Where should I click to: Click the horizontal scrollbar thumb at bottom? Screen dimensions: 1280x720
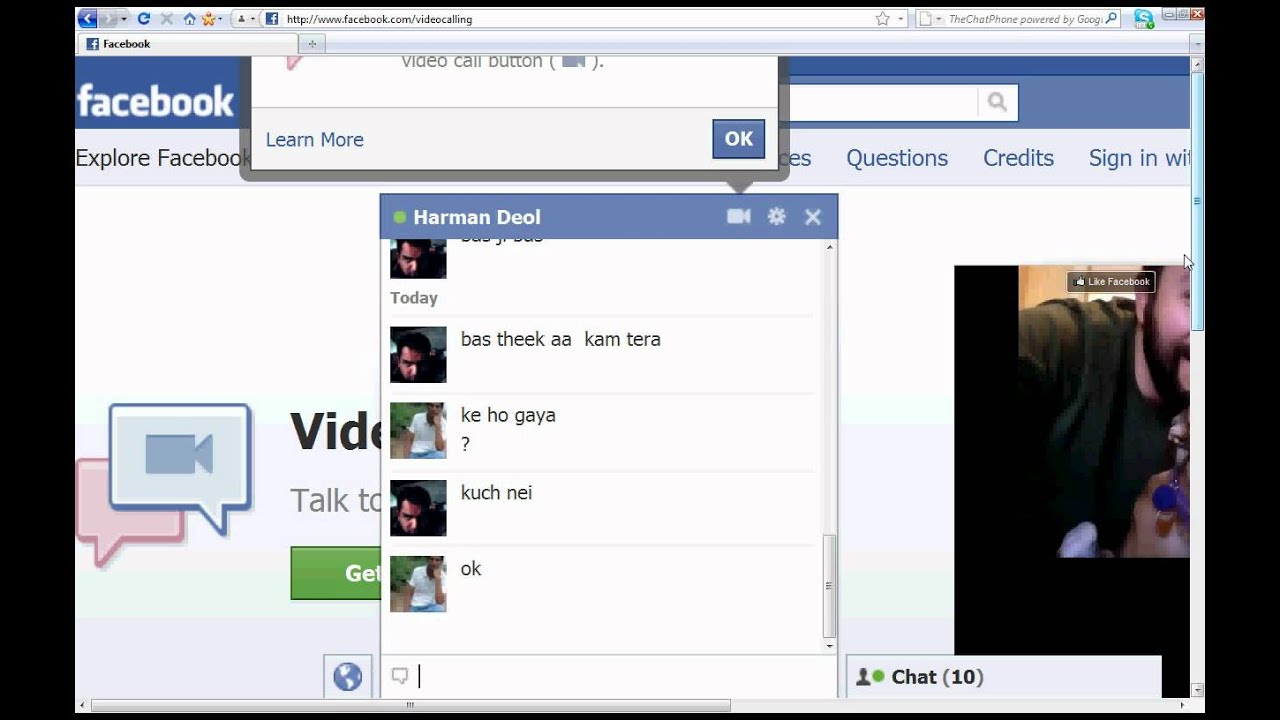pos(410,705)
